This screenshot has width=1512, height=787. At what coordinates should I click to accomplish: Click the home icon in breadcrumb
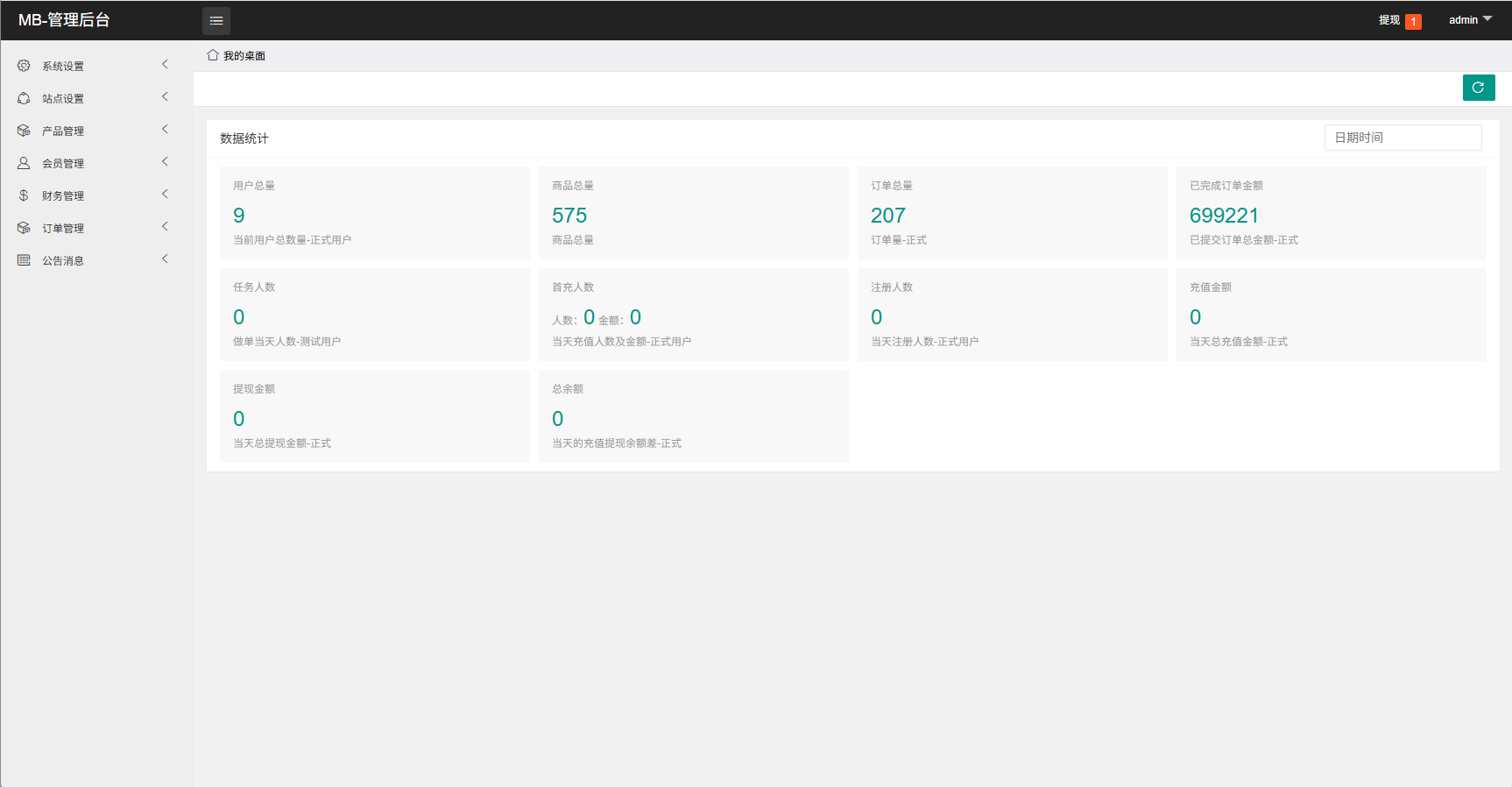tap(213, 55)
